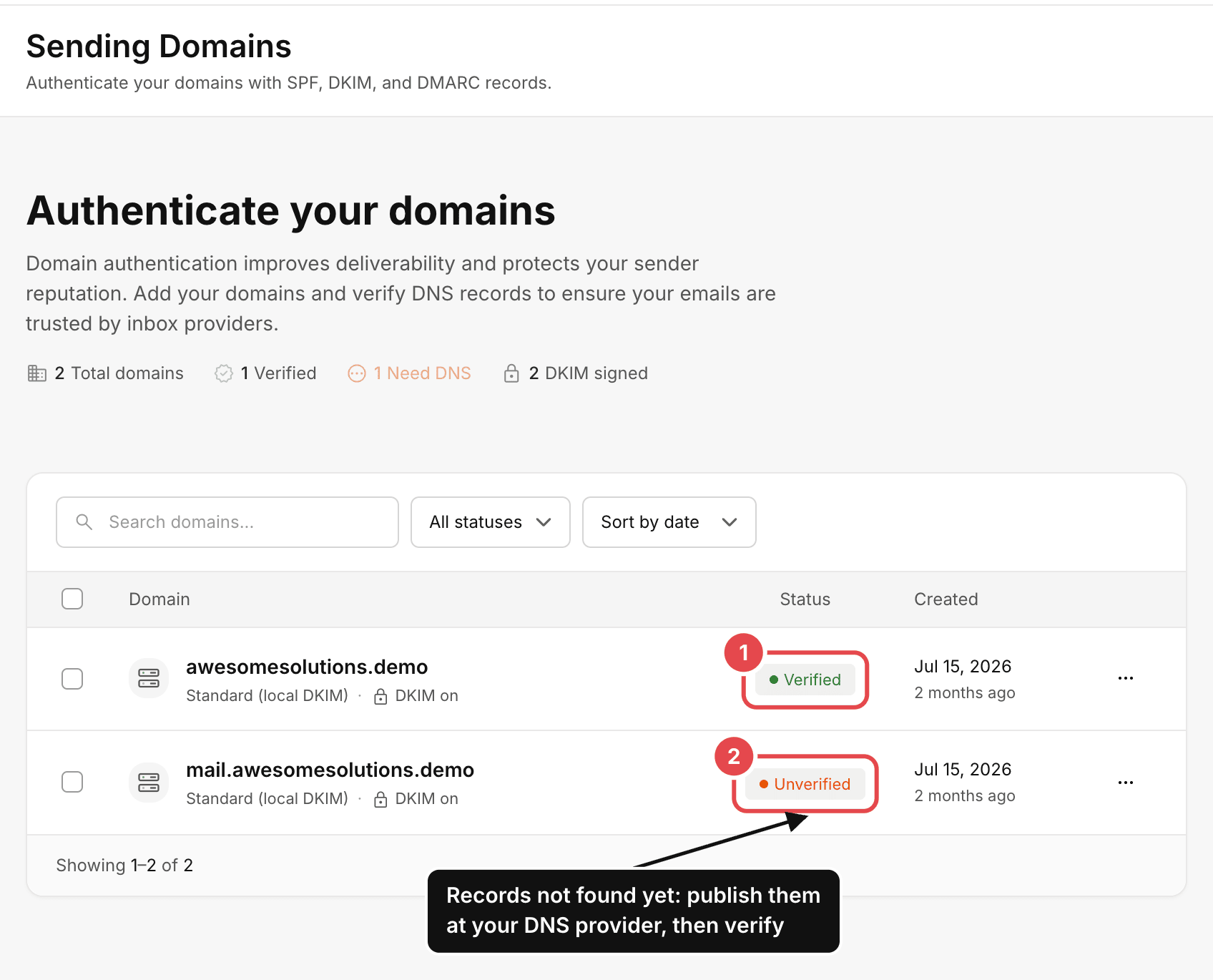This screenshot has height=980, width=1213.
Task: Click the pending icon beside 1 Need DNS
Action: [x=357, y=373]
